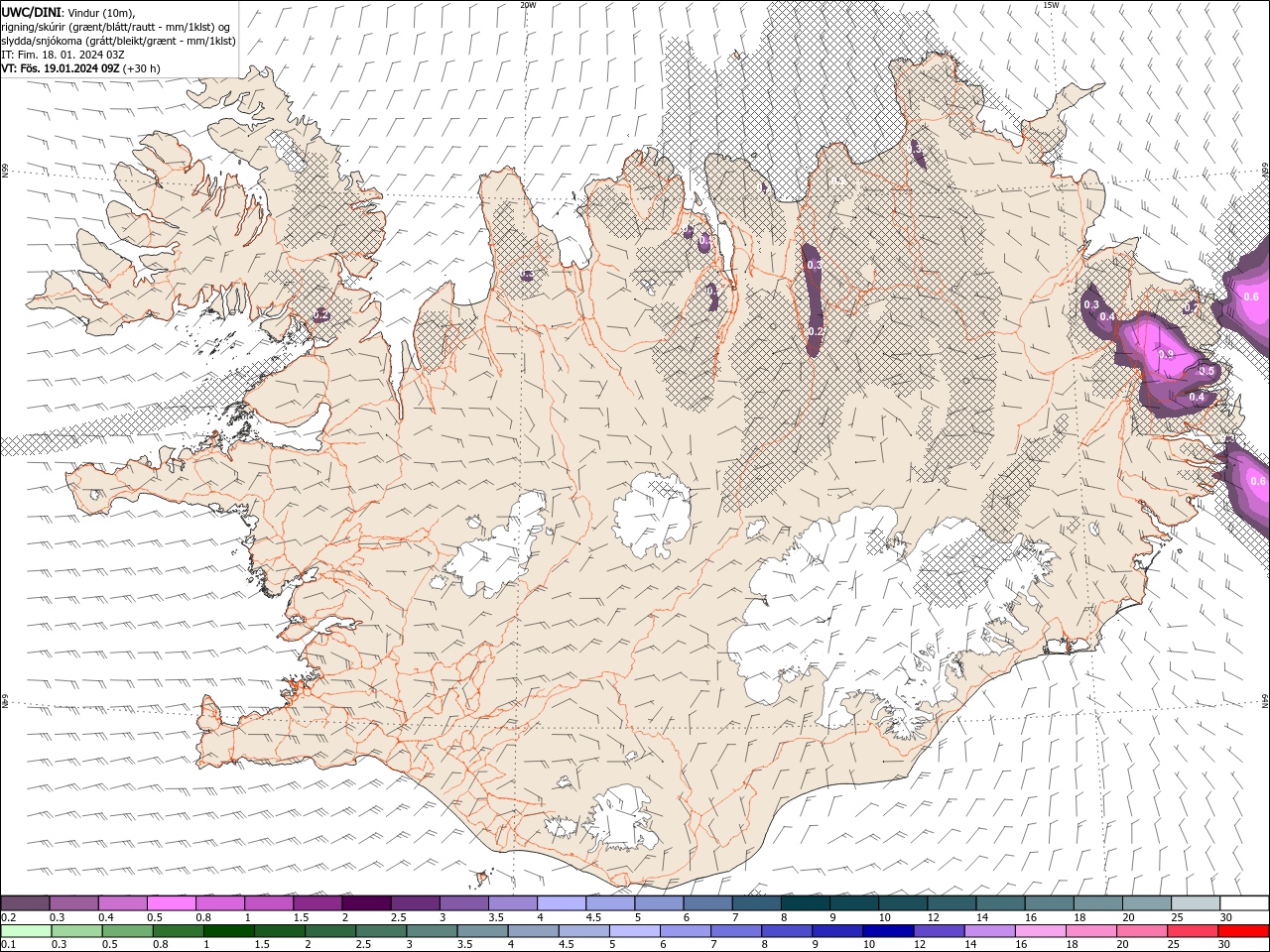
Task: Click the '15W' longitude label at the top
Action: [x=1051, y=5]
